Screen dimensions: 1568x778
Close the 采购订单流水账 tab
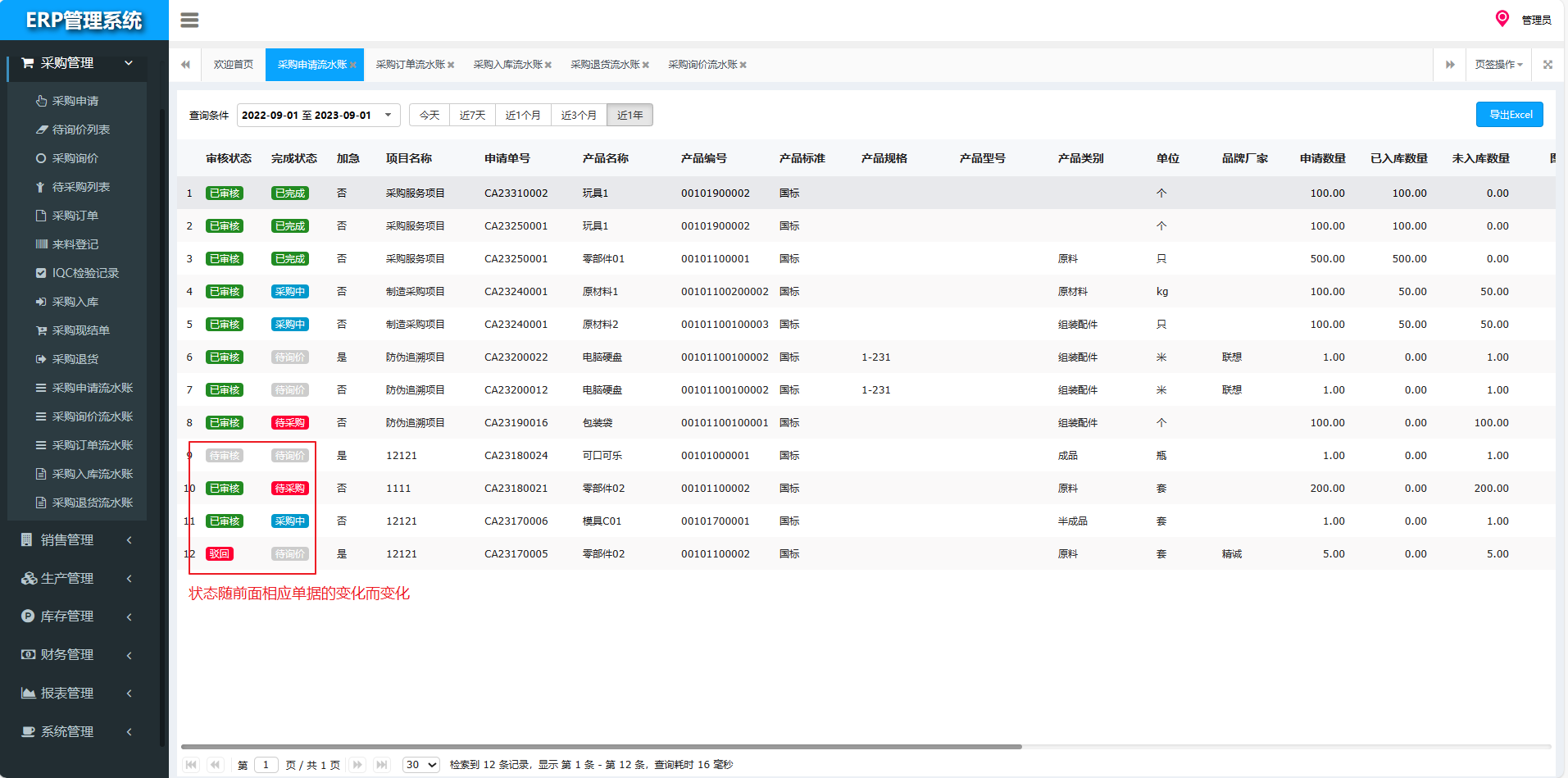[451, 66]
